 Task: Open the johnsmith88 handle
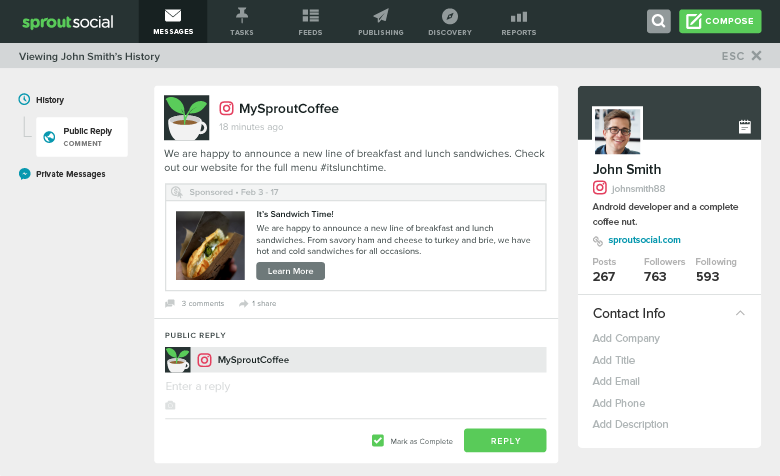pyautogui.click(x=638, y=189)
